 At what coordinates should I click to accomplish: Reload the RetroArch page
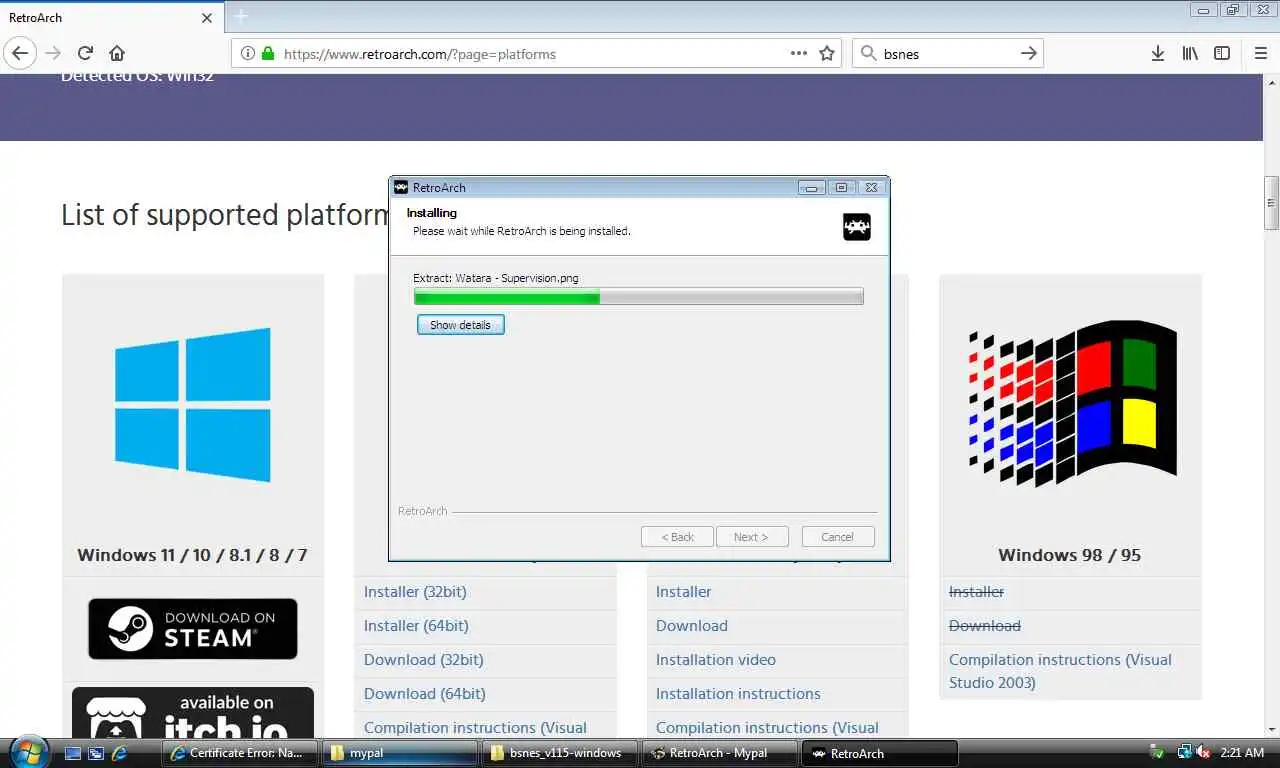pyautogui.click(x=85, y=53)
